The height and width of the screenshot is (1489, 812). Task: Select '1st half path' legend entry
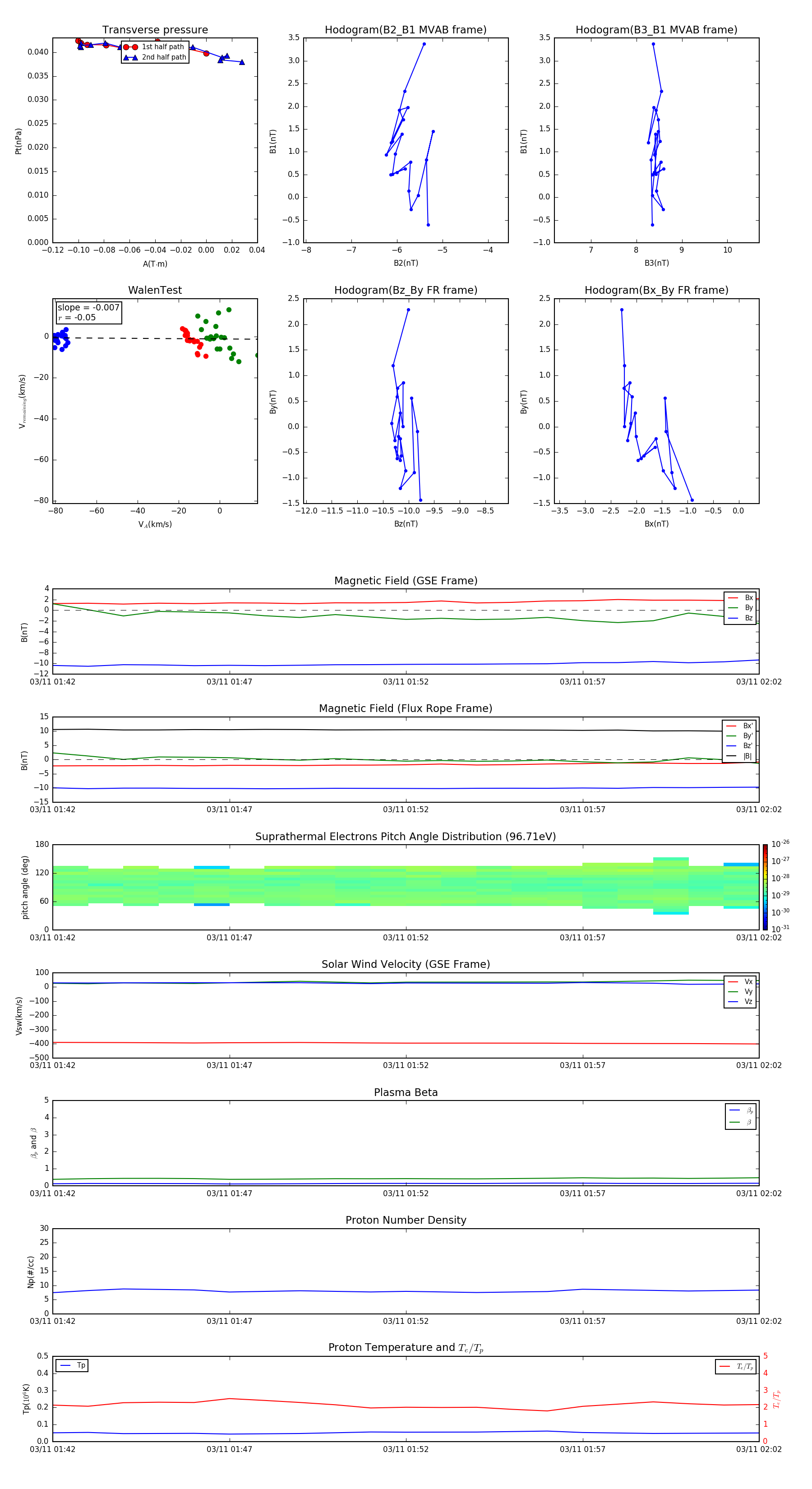[154, 47]
